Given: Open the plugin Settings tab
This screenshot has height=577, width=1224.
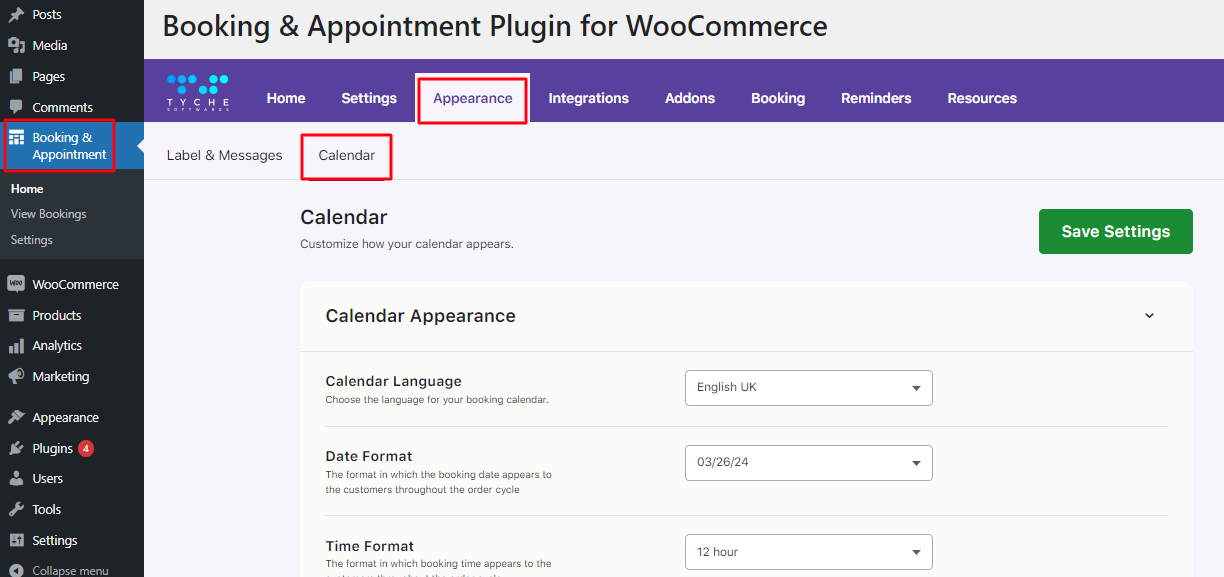Looking at the screenshot, I should (x=369, y=98).
